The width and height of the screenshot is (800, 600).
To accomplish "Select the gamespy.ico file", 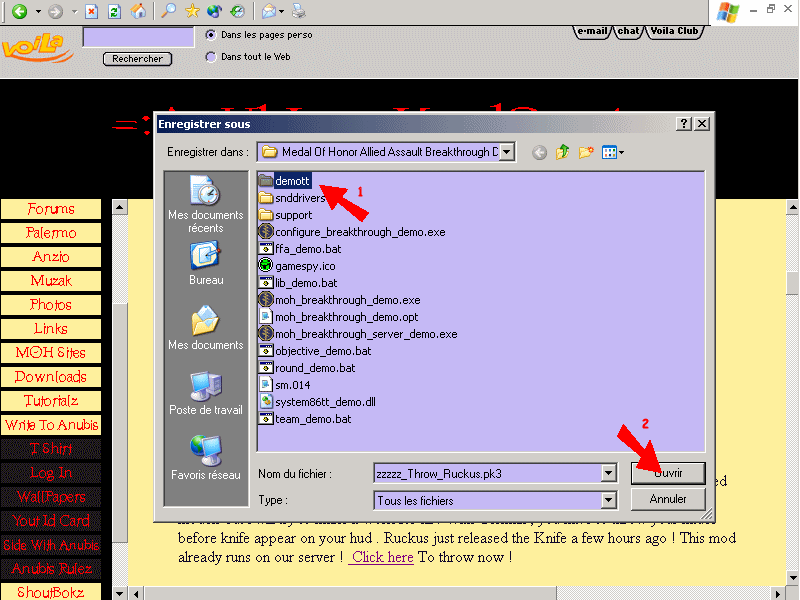I will pyautogui.click(x=297, y=266).
